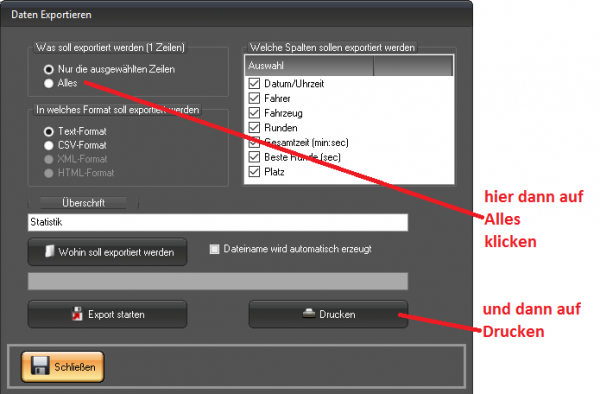
Task: Select the Alles radio button
Action: point(48,83)
